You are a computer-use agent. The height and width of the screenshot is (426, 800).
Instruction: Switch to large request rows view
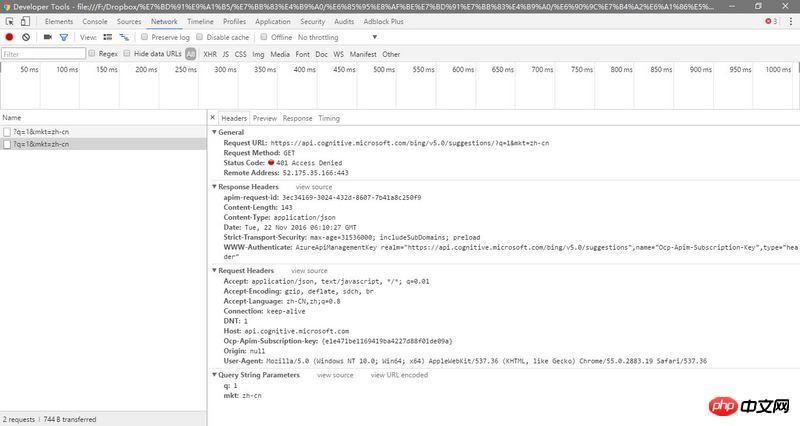[x=108, y=37]
